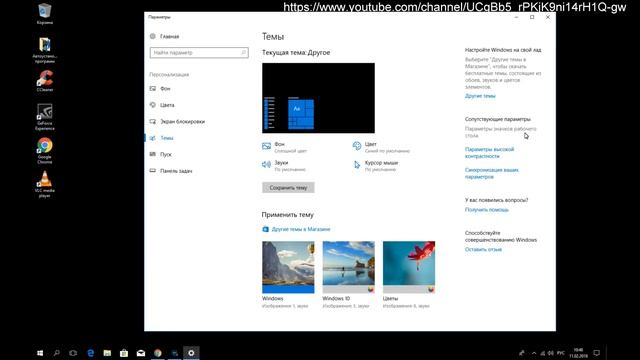Click the current theme preview image
This screenshot has width=640, height=360.
(318, 98)
